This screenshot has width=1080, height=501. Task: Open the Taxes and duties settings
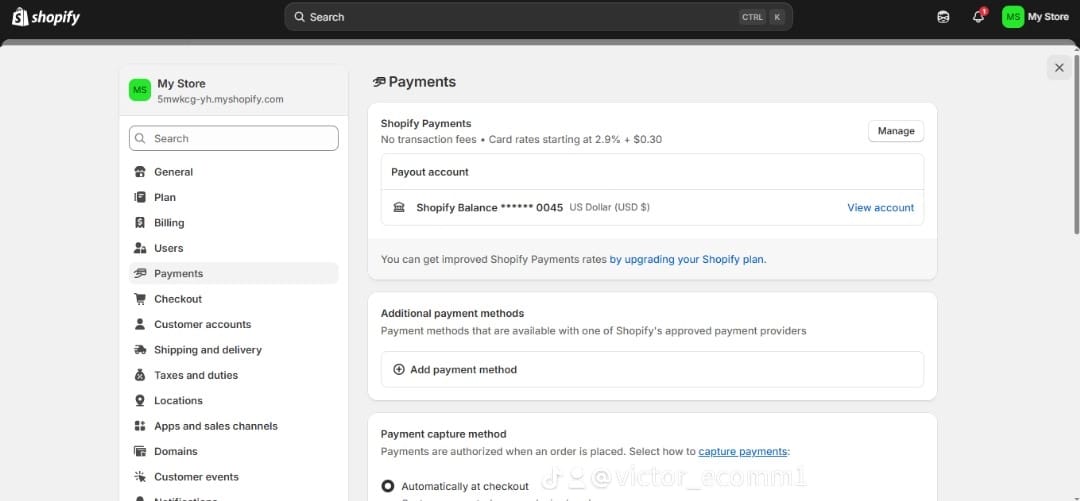point(233,375)
